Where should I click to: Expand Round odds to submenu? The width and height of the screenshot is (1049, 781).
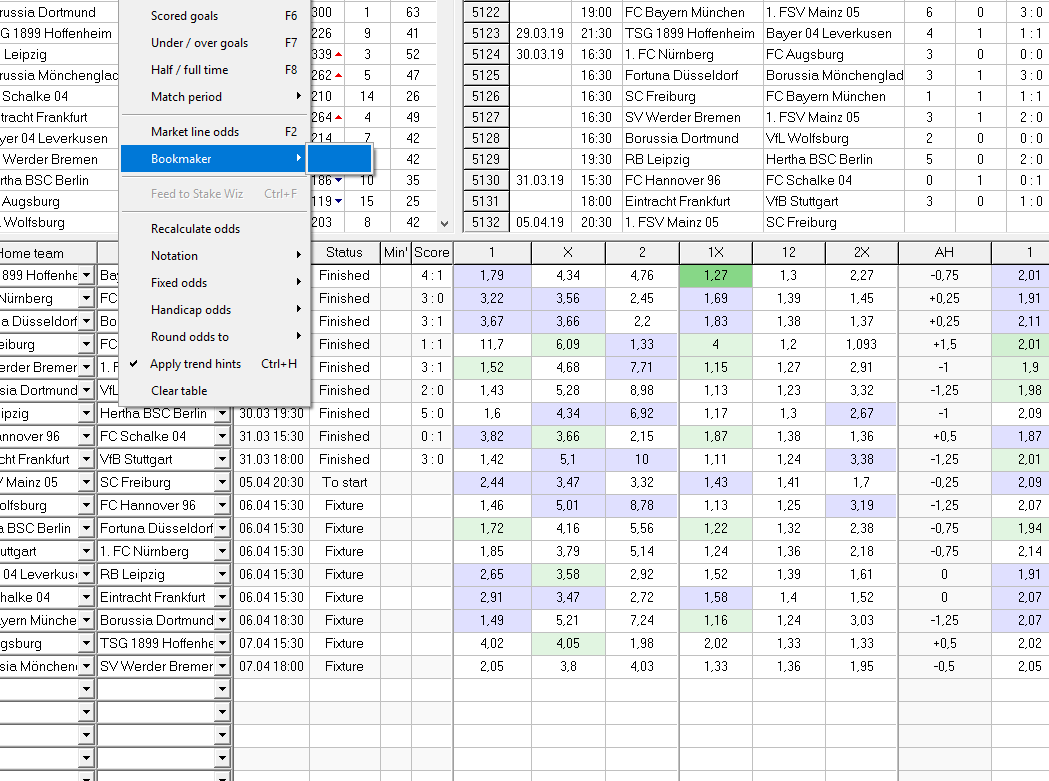[215, 337]
